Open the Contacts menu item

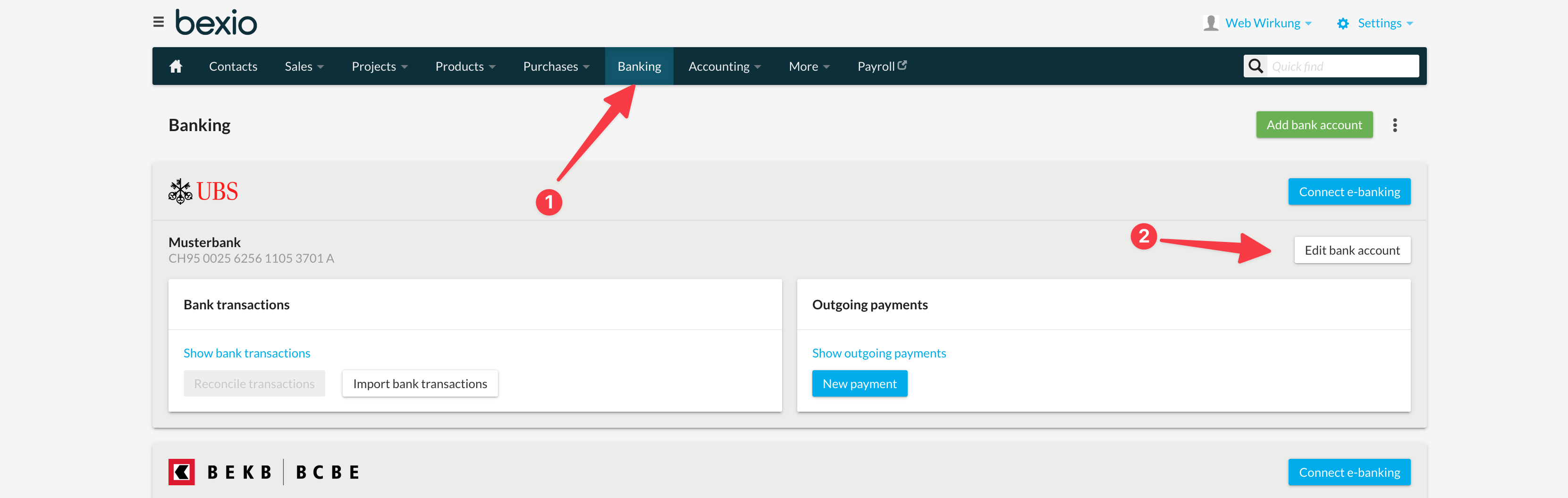click(x=233, y=66)
